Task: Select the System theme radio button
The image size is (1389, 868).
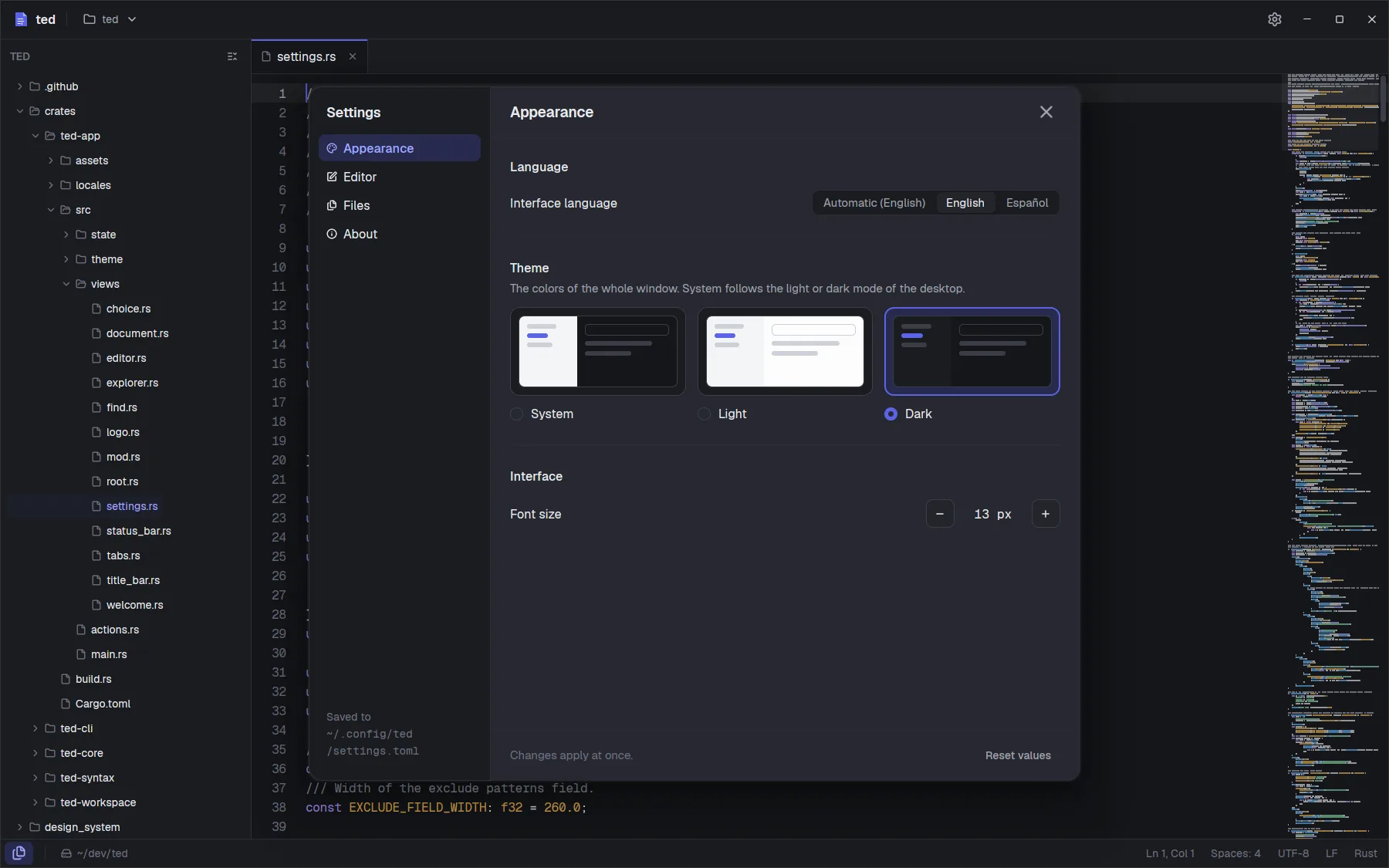Action: pyautogui.click(x=516, y=414)
